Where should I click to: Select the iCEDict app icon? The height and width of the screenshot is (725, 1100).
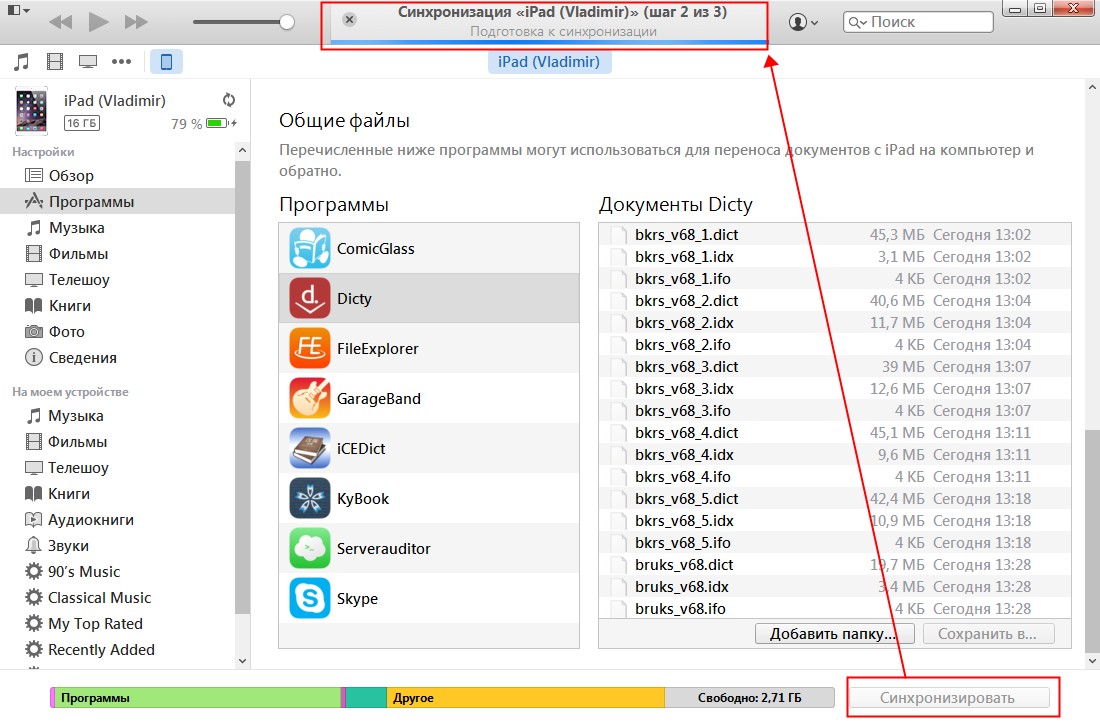pyautogui.click(x=309, y=448)
